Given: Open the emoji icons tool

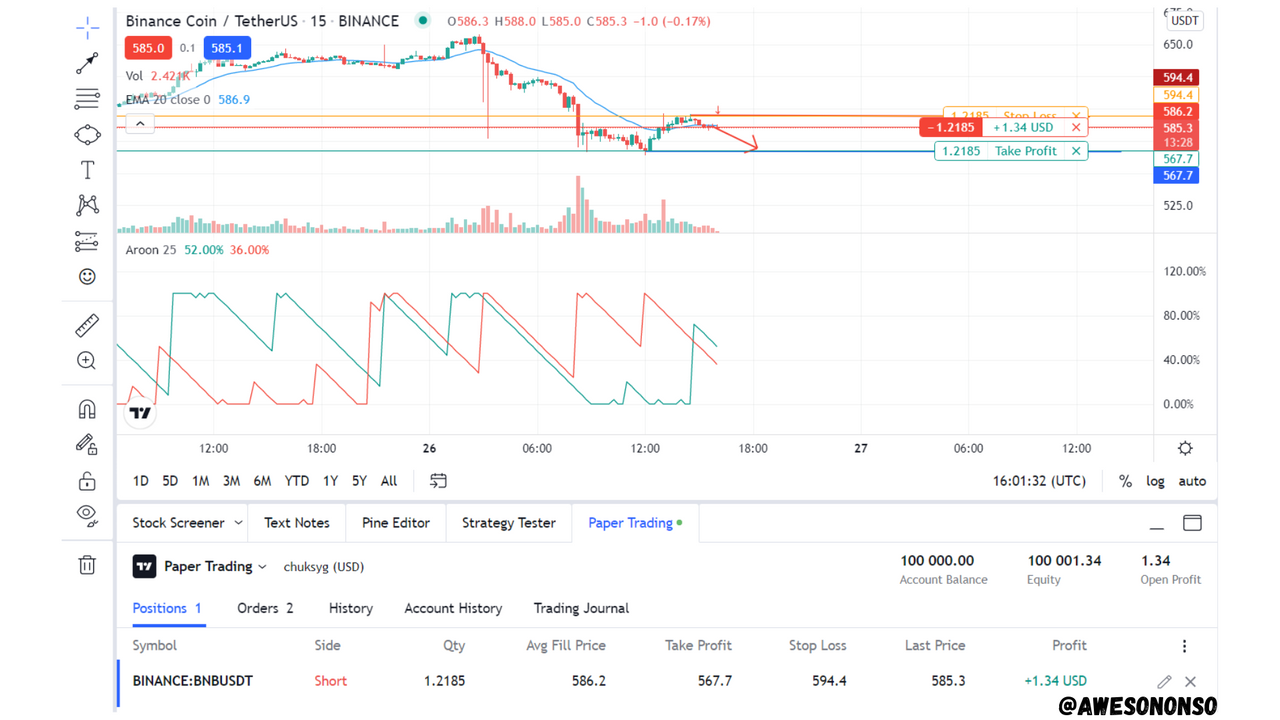Looking at the screenshot, I should (87, 277).
